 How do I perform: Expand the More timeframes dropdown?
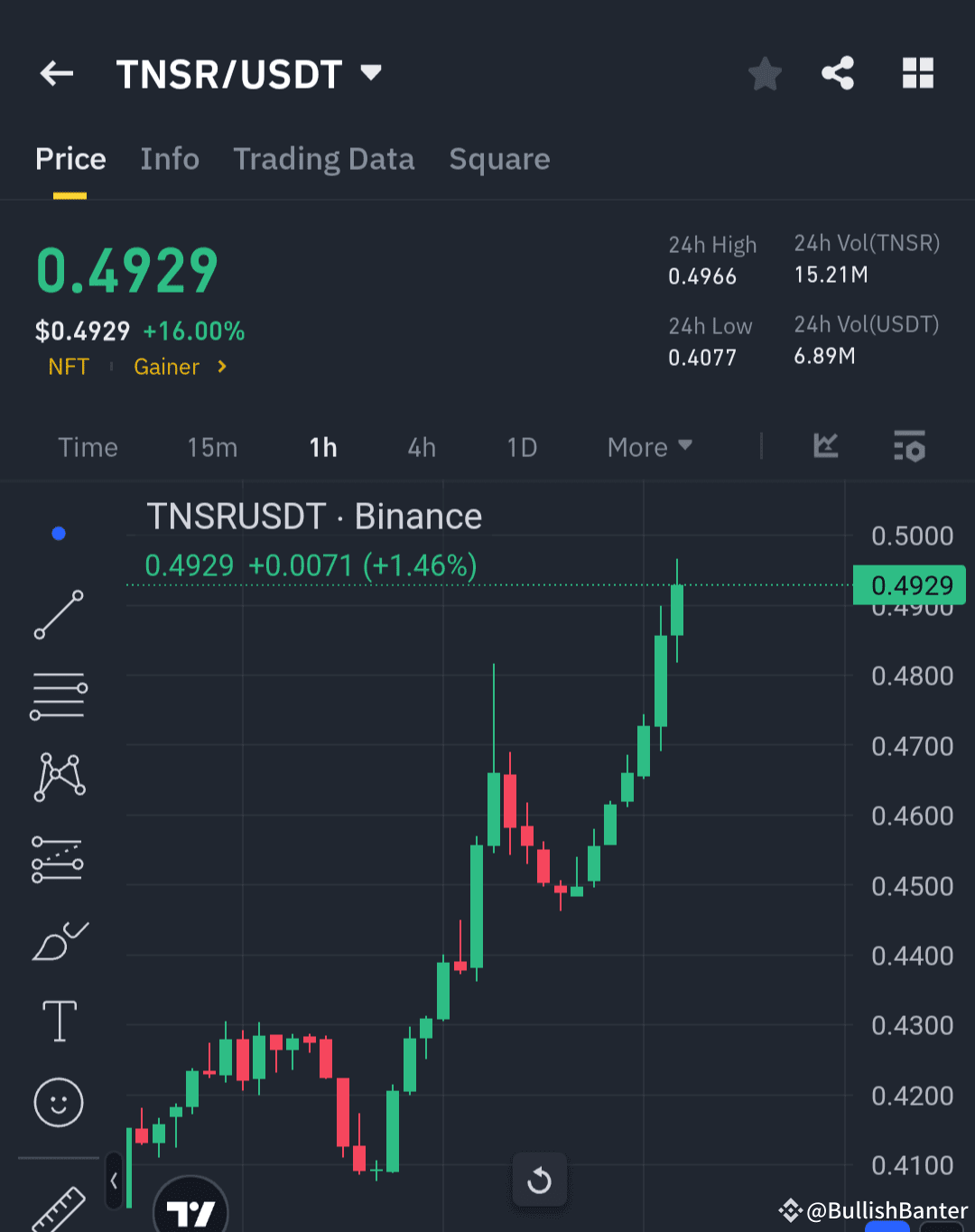pos(648,446)
